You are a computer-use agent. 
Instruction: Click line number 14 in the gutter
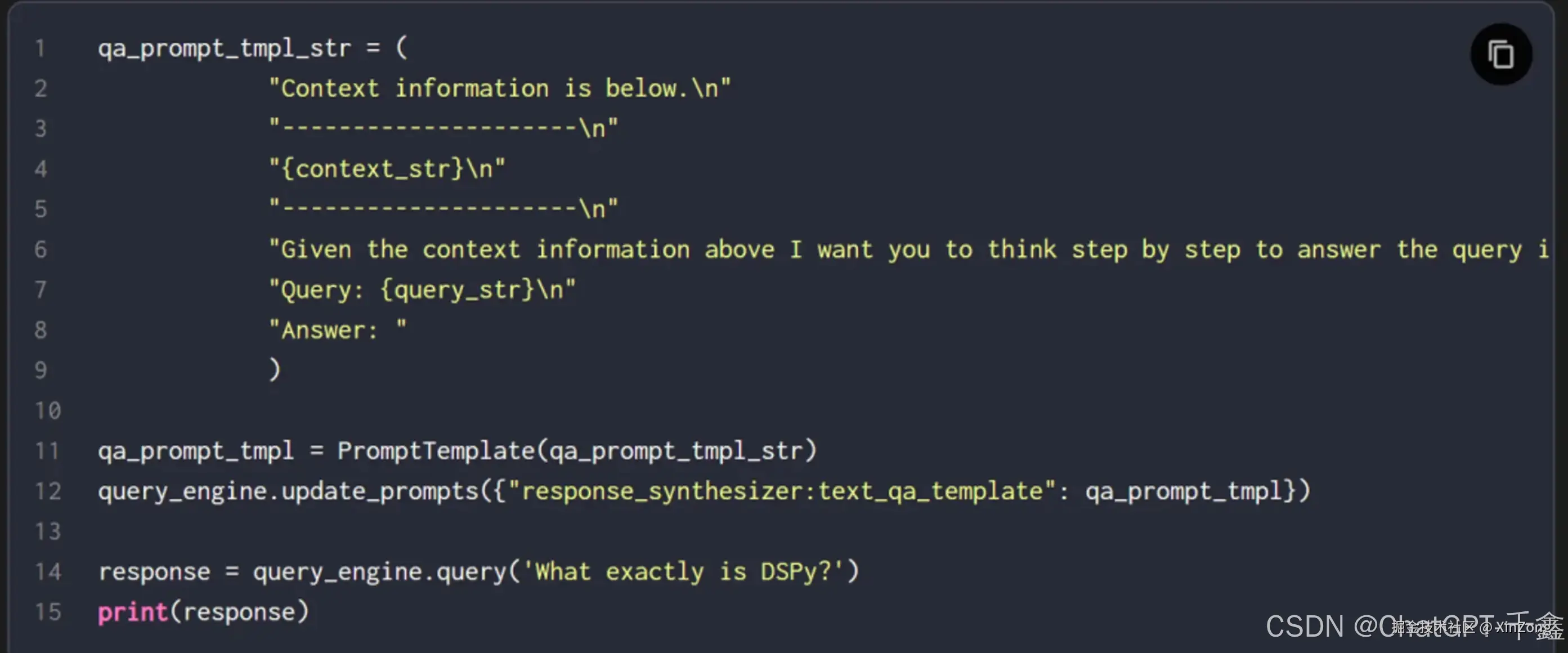(47, 571)
